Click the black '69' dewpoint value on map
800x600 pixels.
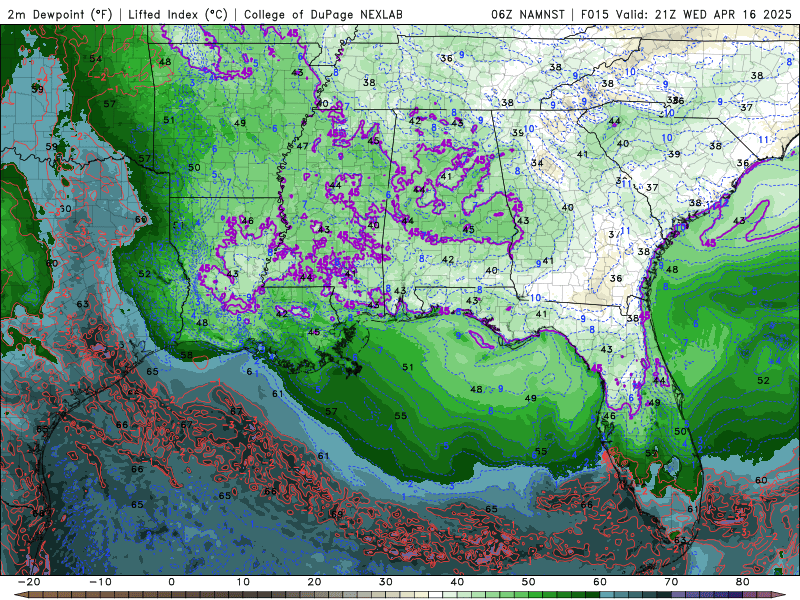click(x=337, y=514)
